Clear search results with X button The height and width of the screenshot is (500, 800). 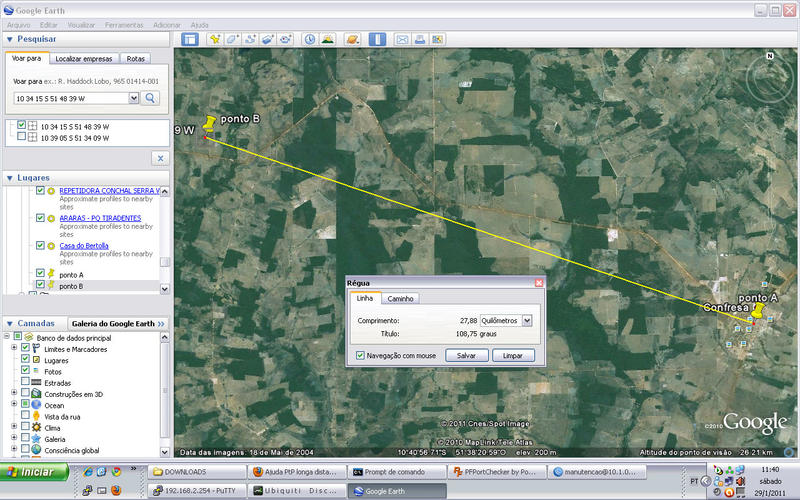pos(160,158)
